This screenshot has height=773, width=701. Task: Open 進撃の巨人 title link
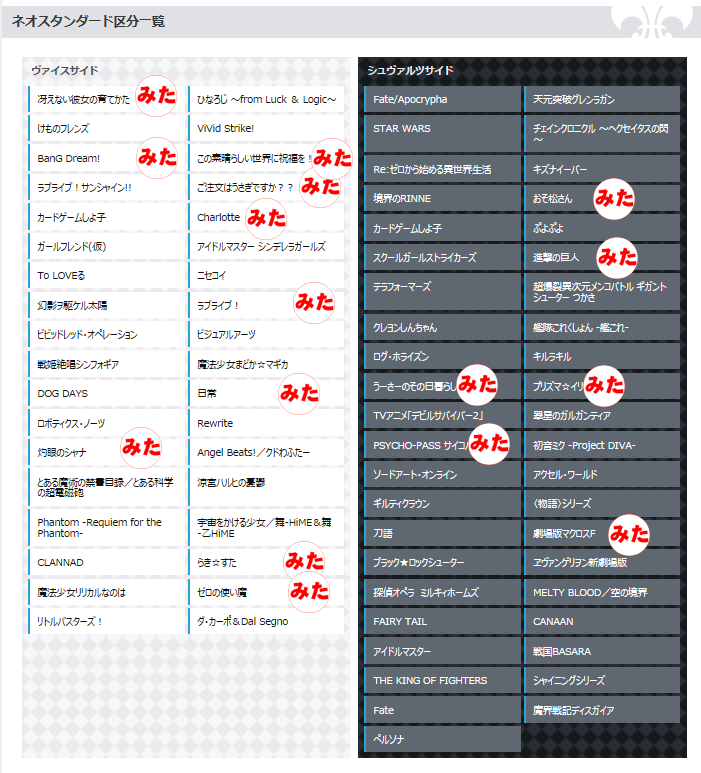point(602,257)
